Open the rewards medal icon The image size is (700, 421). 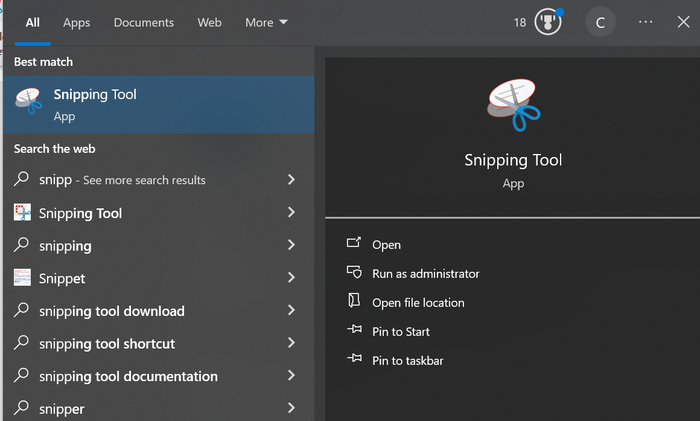click(547, 22)
